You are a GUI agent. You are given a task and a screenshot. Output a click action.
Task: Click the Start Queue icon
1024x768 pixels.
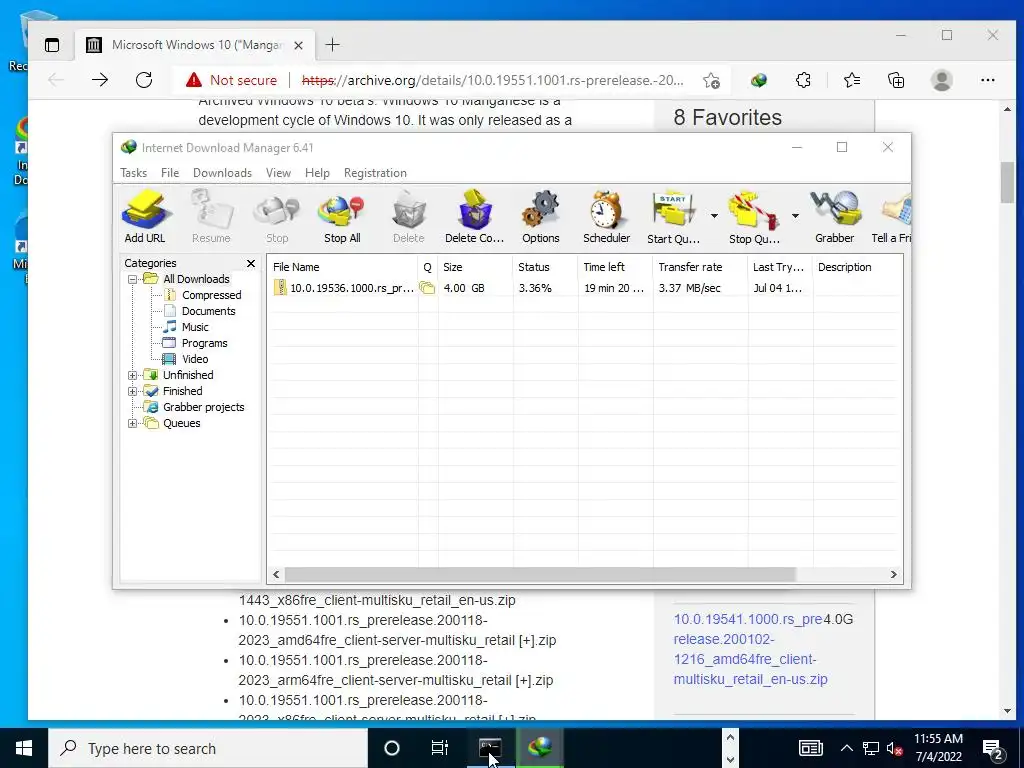pos(673,217)
